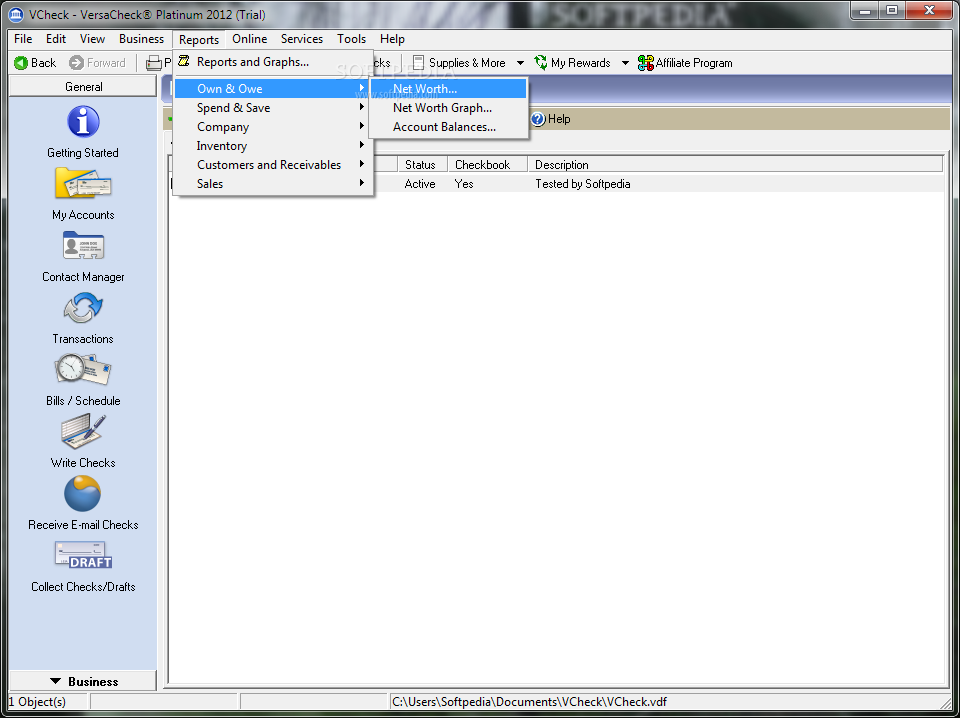Click the VCheck.vdf file path in status bar

pyautogui.click(x=530, y=701)
